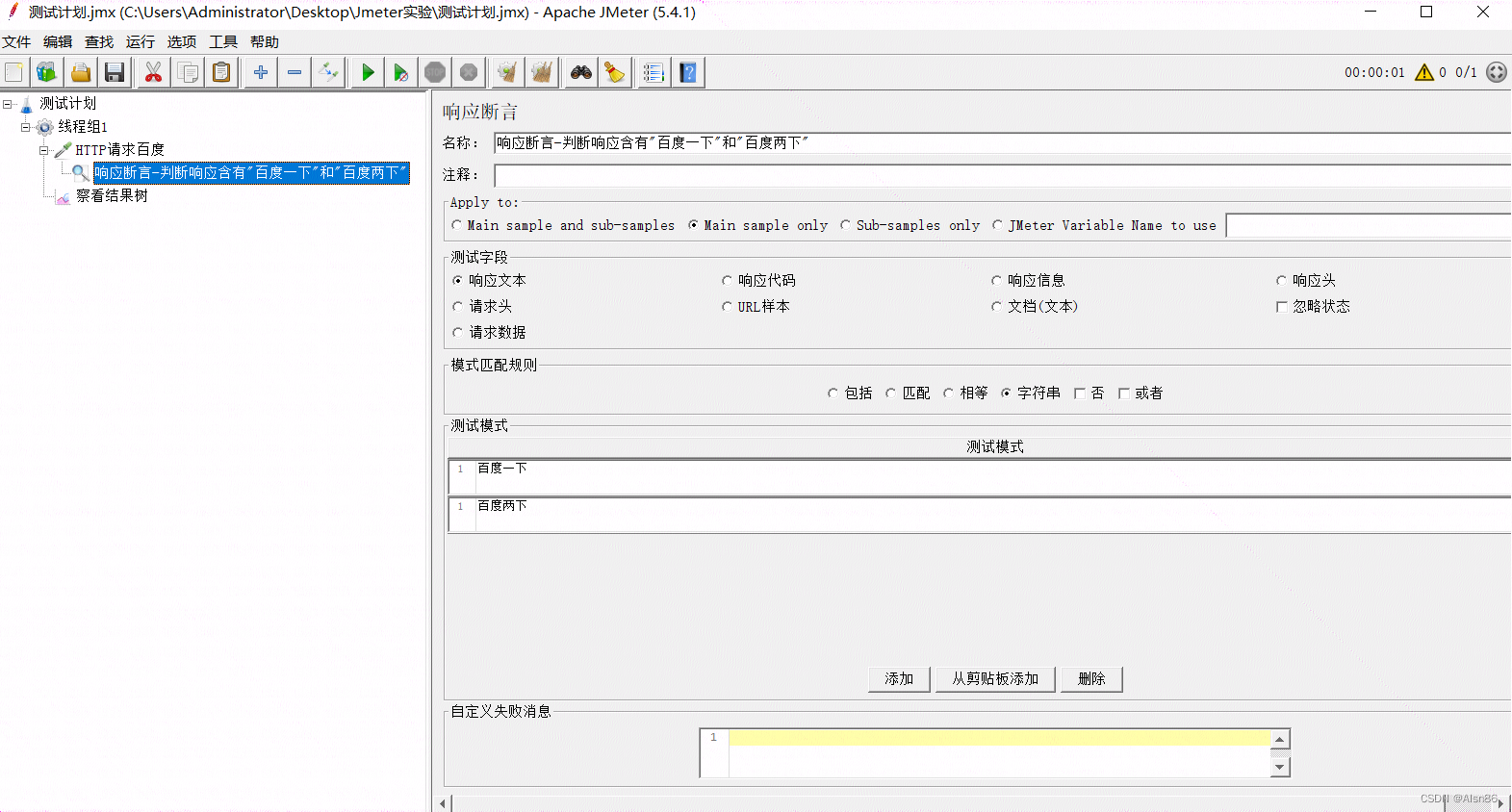The image size is (1512, 812).
Task: Select 包括 matching rule radio
Action: point(833,393)
